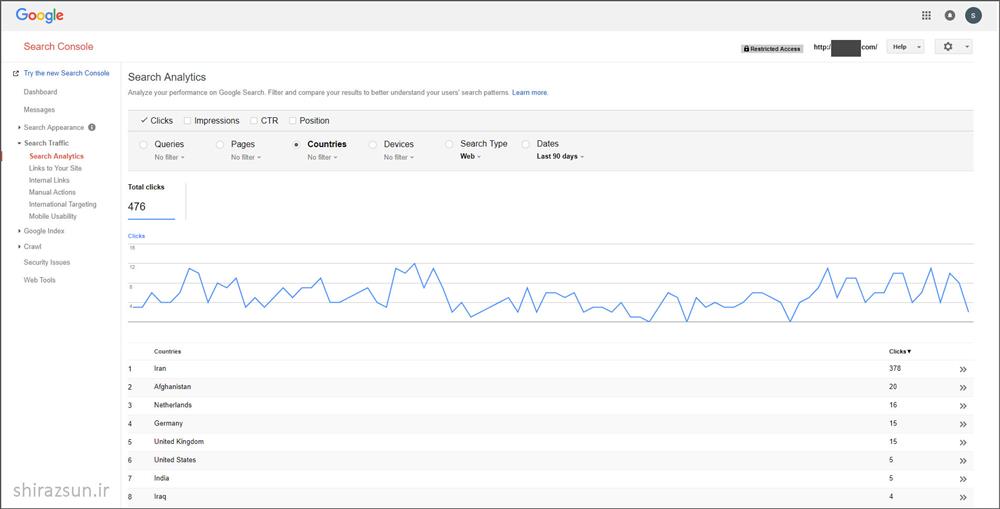Expand India row double-arrow icon
Screen dimensions: 1000x509
963,479
